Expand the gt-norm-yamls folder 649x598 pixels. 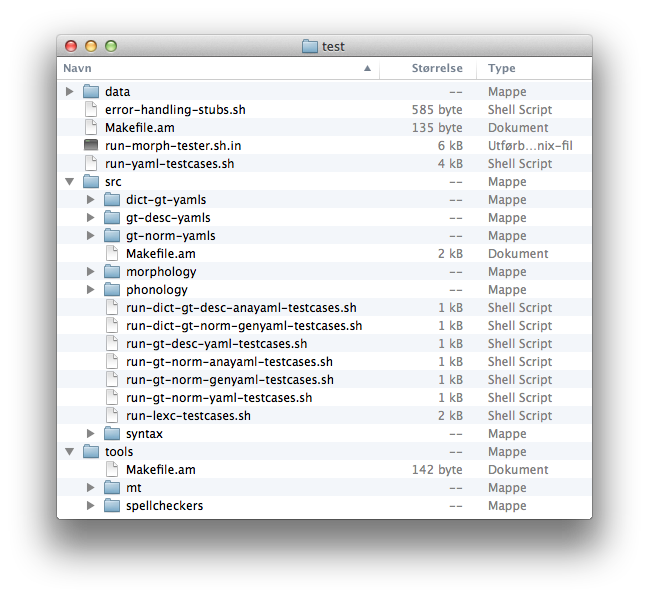click(91, 236)
